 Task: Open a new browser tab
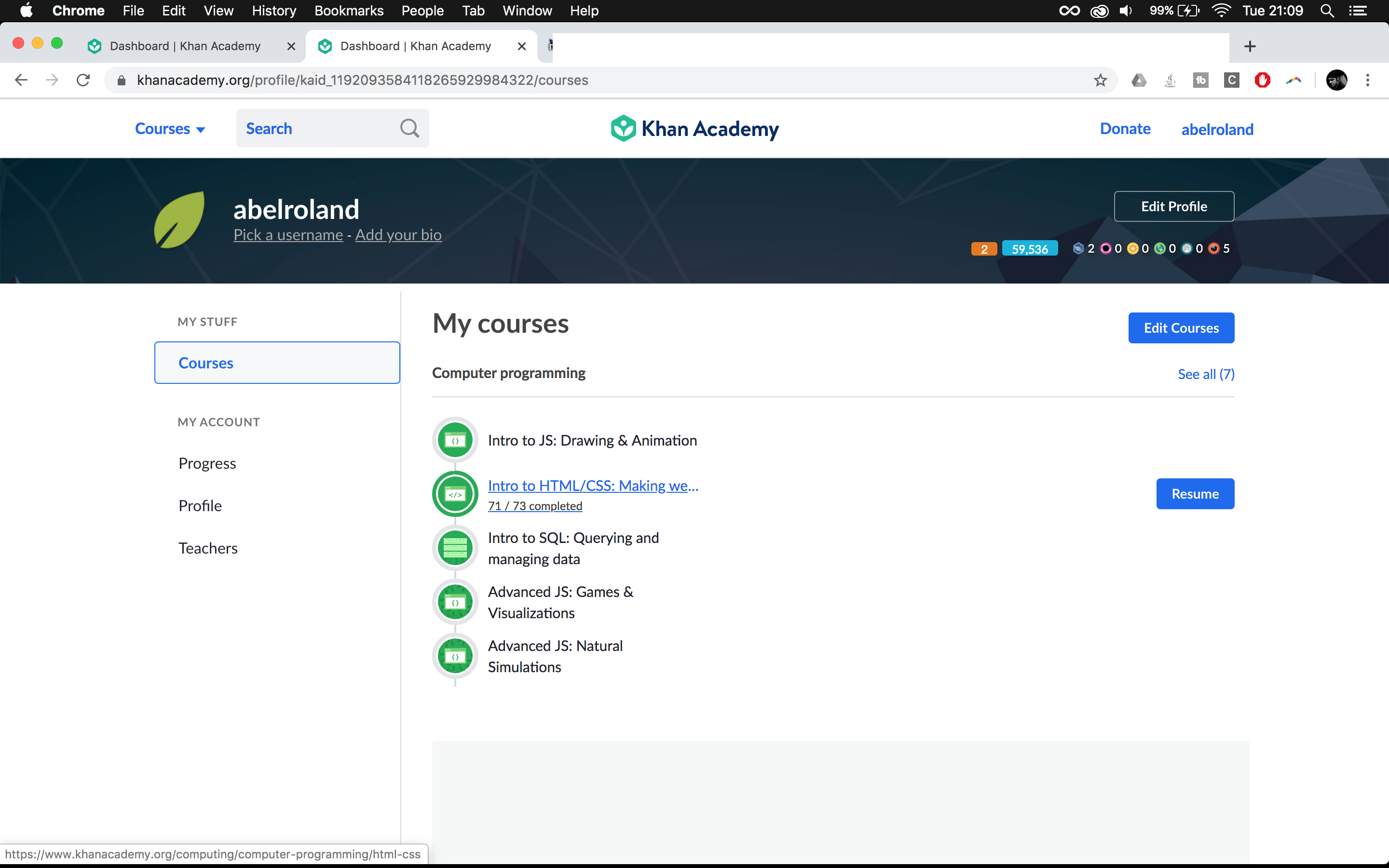coord(1250,46)
